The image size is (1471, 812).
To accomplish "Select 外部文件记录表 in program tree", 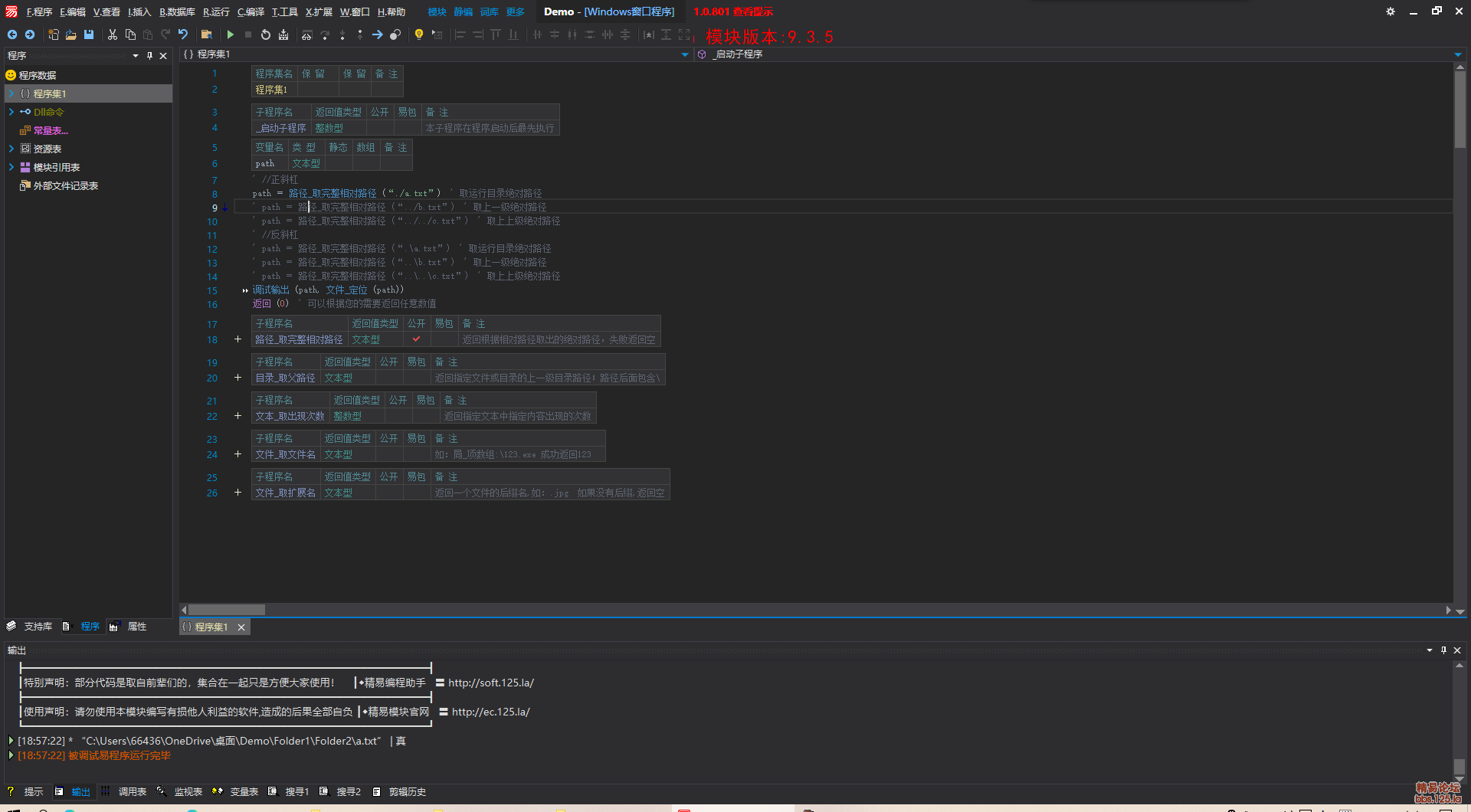I will tap(65, 185).
